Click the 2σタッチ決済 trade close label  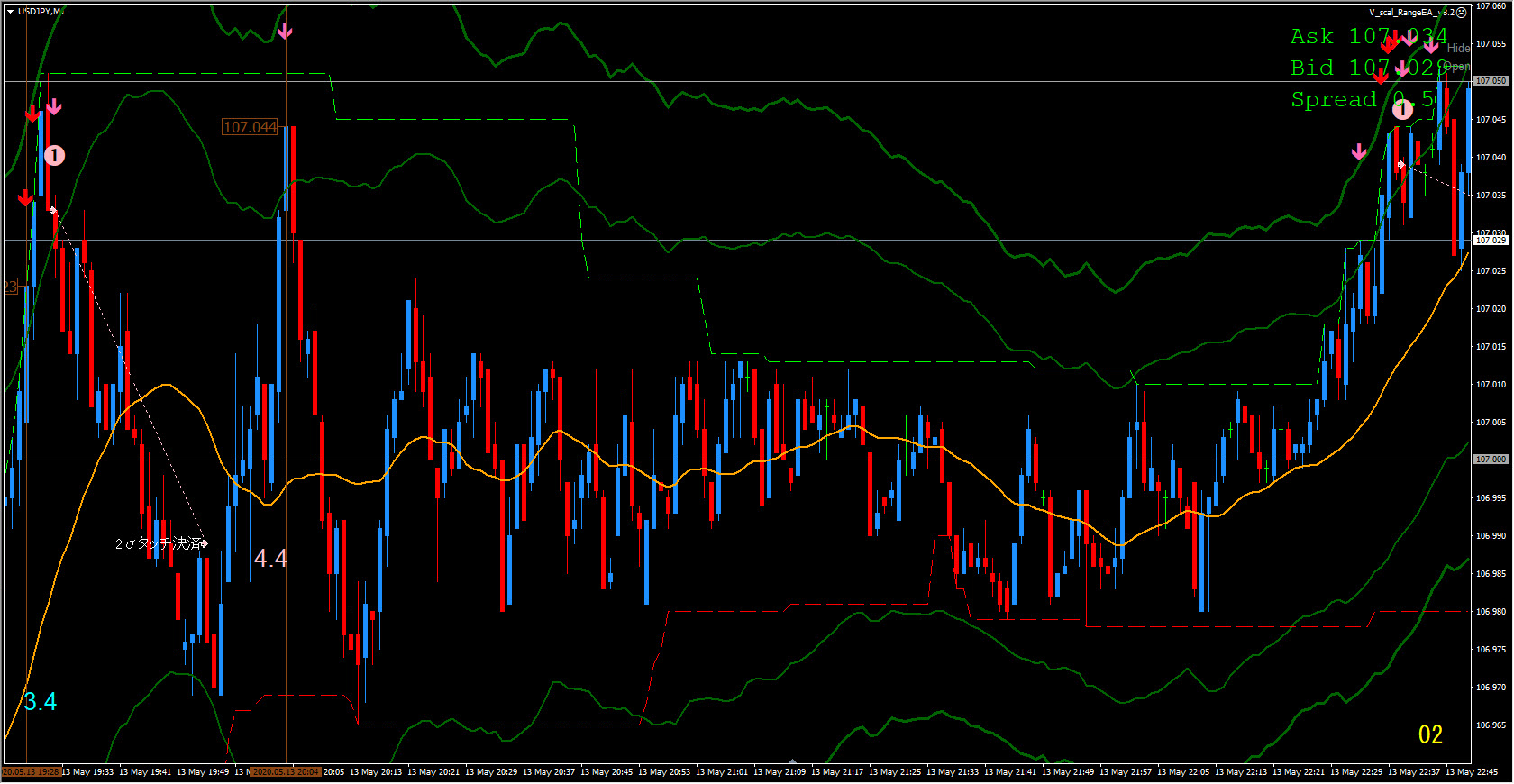coord(160,543)
